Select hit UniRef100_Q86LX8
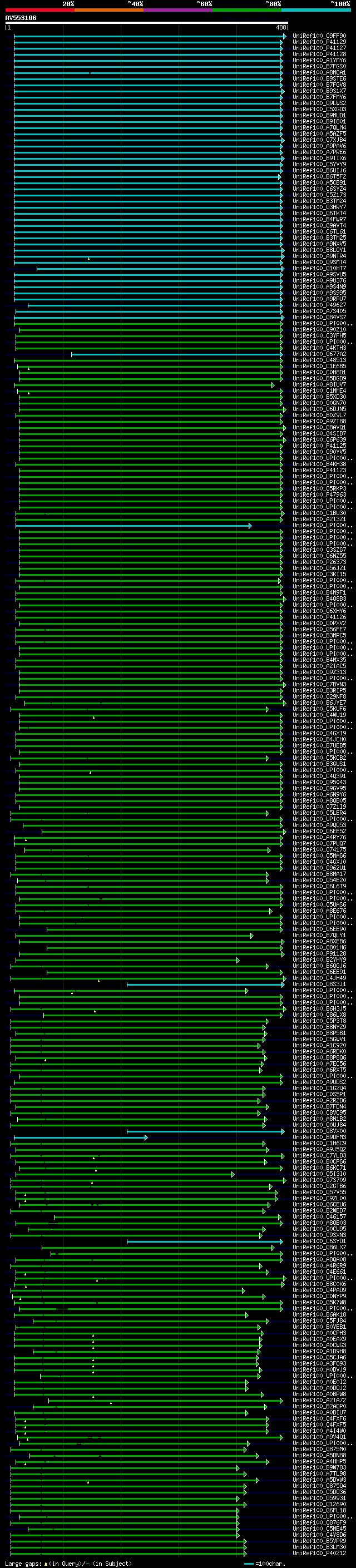 coord(319,1015)
